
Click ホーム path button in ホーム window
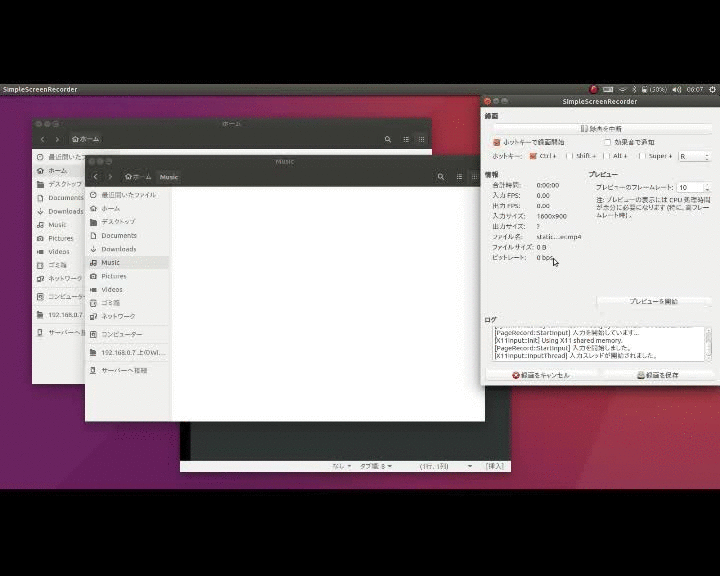[x=86, y=139]
